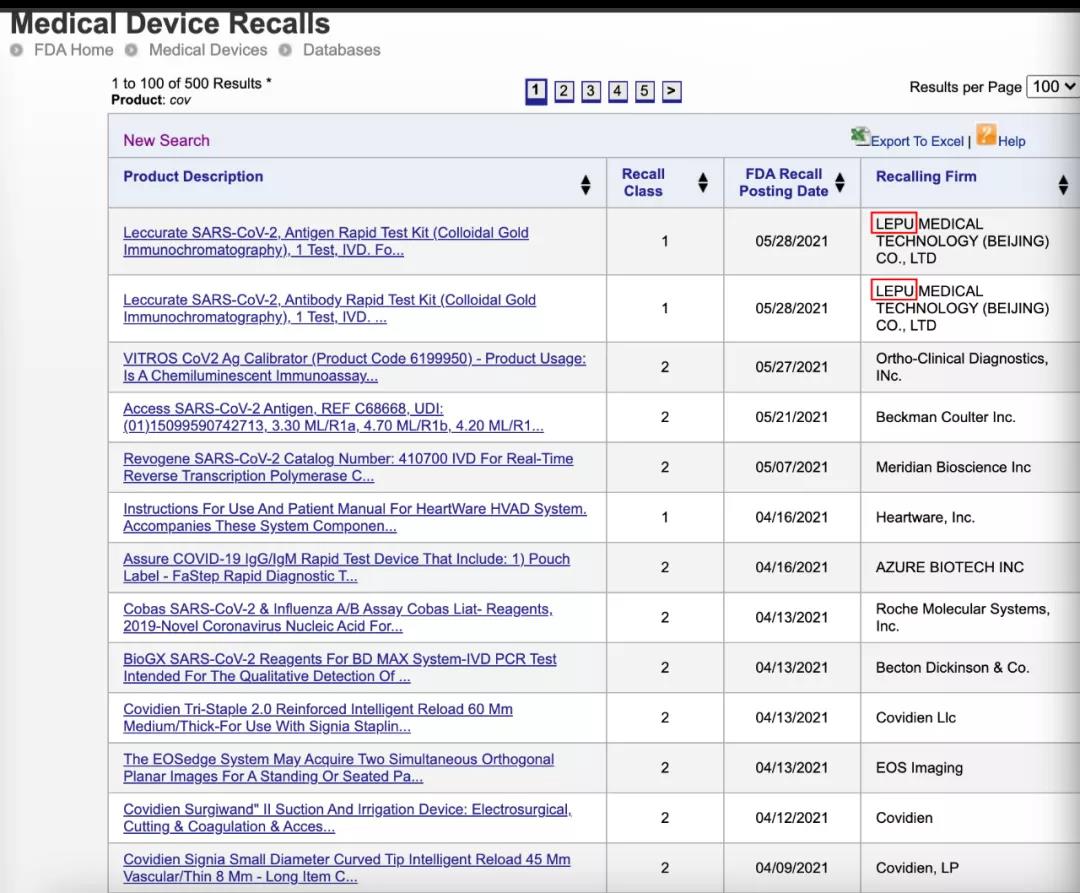
Task: Click the Medical Device Recalls heading
Action: [x=170, y=23]
